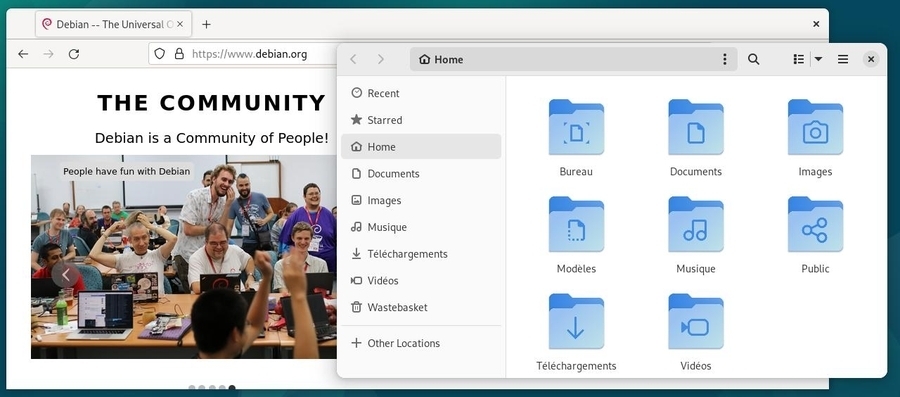This screenshot has height=397, width=900.
Task: Select Recent in the Files sidebar
Action: pos(421,93)
